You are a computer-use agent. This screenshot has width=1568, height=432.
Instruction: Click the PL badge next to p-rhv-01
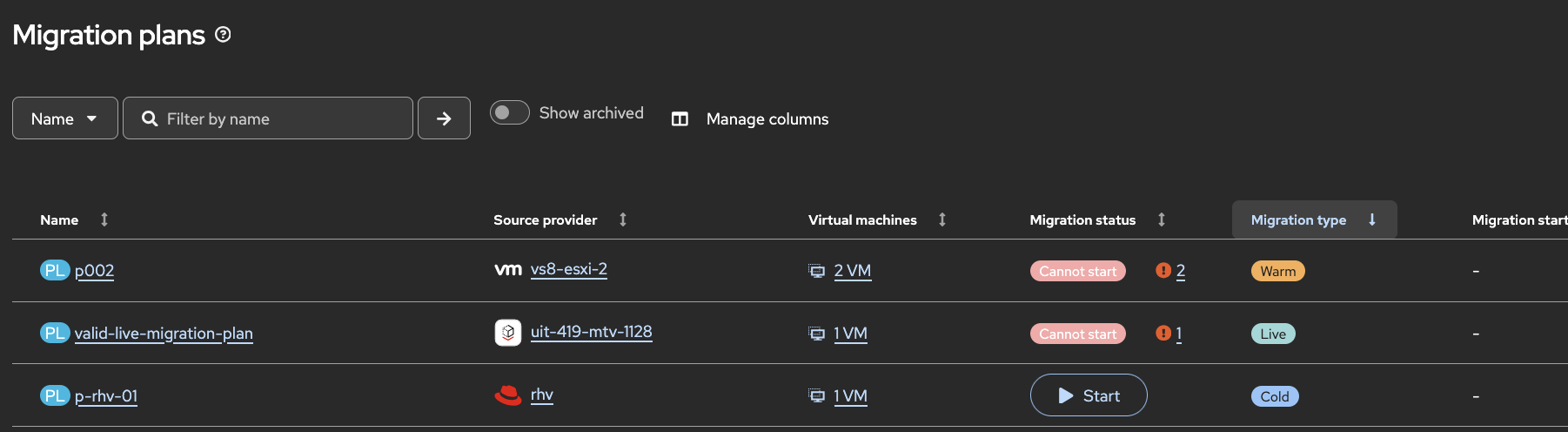tap(54, 396)
